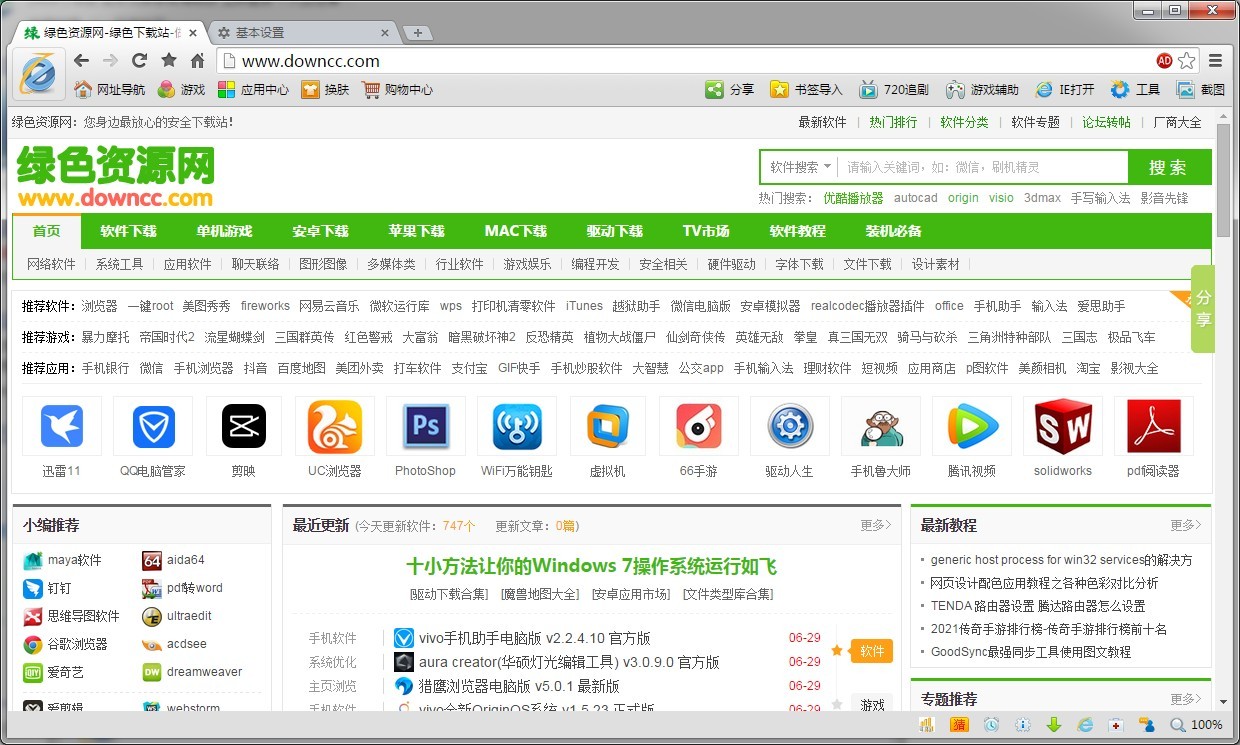Open the browser main menu button
Viewport: 1240px width, 745px height.
(1216, 61)
